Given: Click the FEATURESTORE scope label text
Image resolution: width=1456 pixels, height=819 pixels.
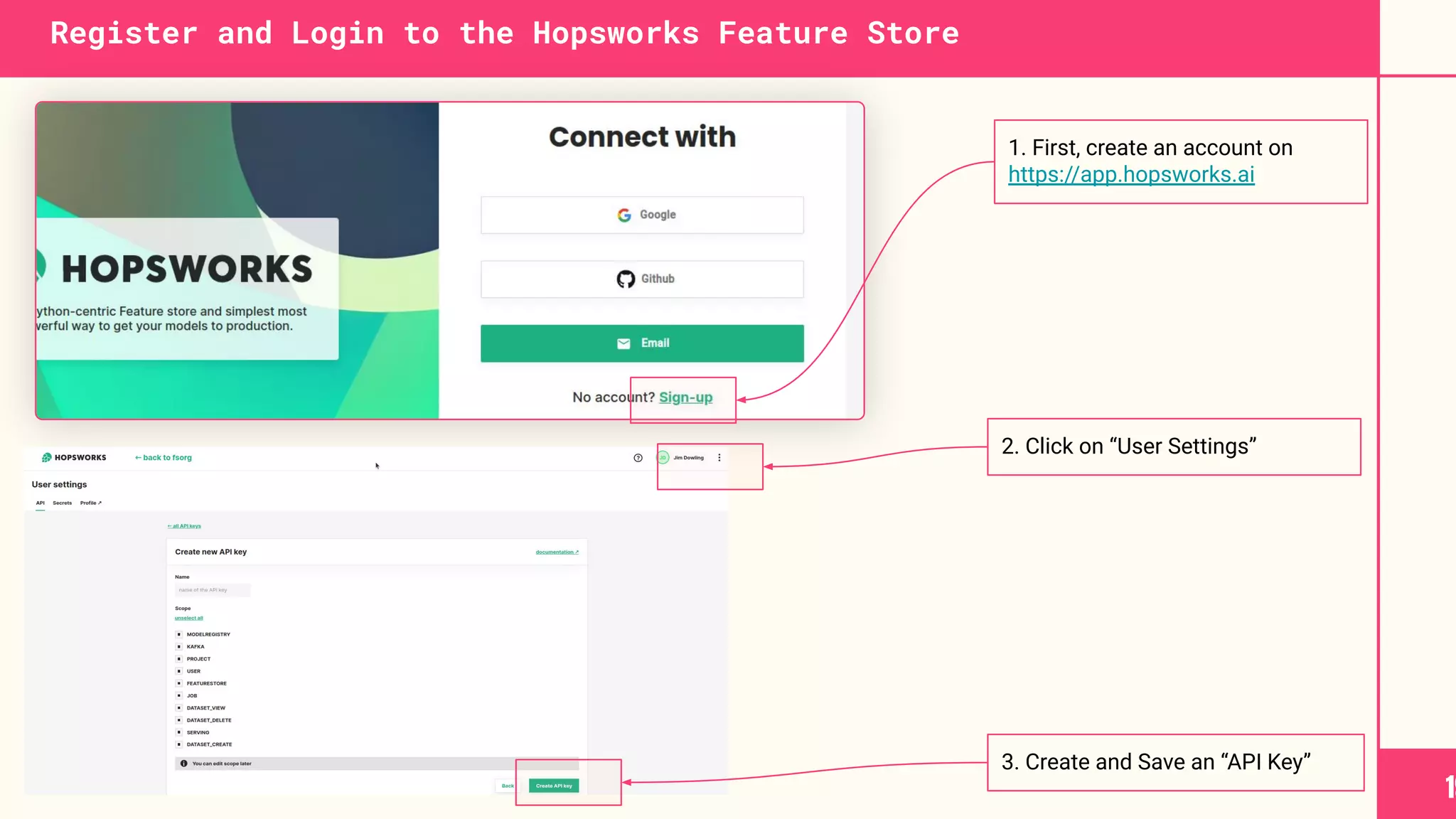Looking at the screenshot, I should tap(207, 683).
